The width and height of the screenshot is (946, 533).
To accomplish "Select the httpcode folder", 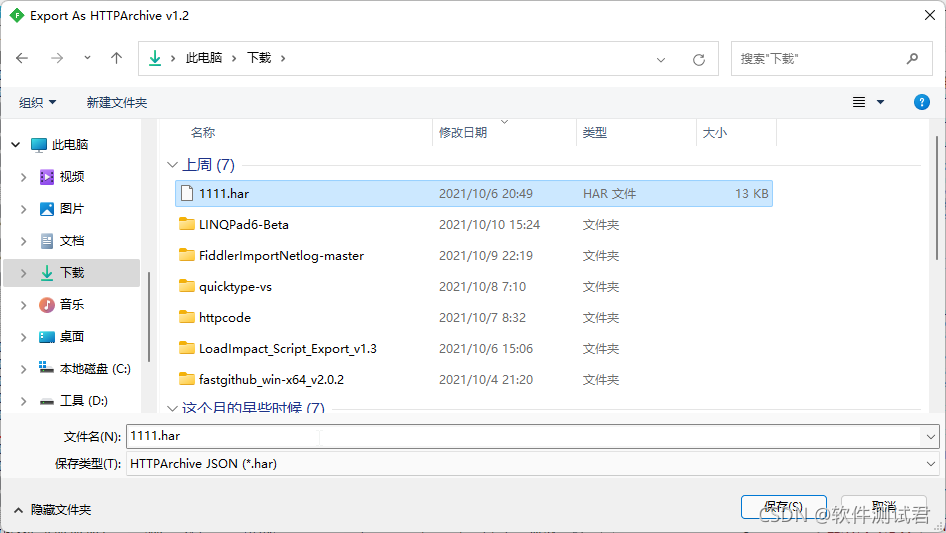I will (x=224, y=318).
